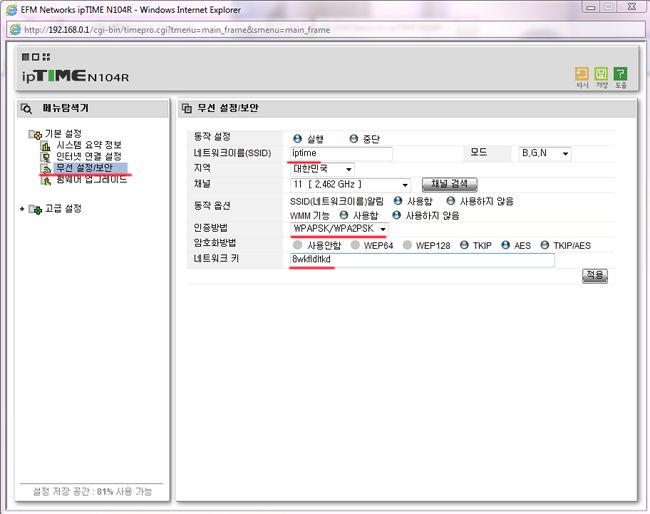Choose AES encryption method
This screenshot has width=650, height=514.
[x=505, y=245]
